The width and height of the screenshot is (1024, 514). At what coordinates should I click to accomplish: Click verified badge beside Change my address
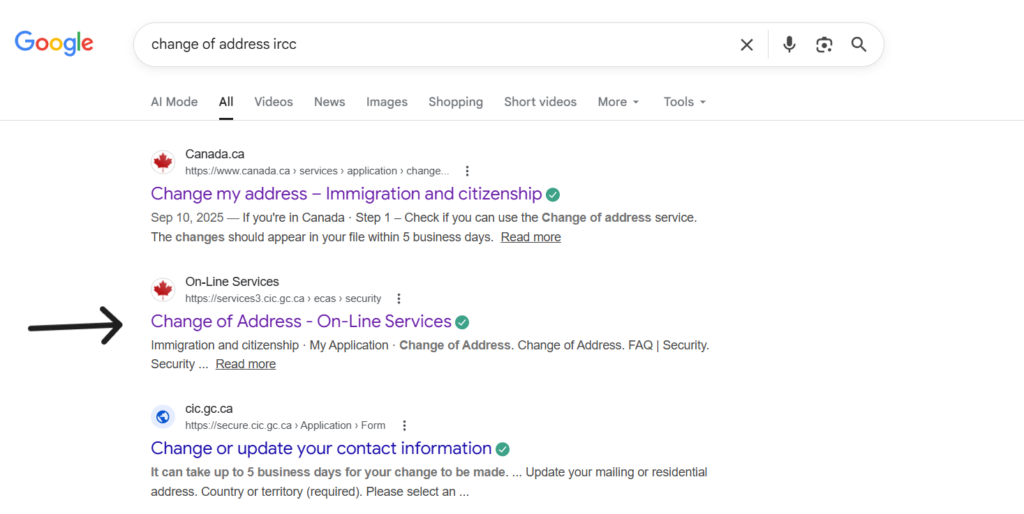[553, 194]
